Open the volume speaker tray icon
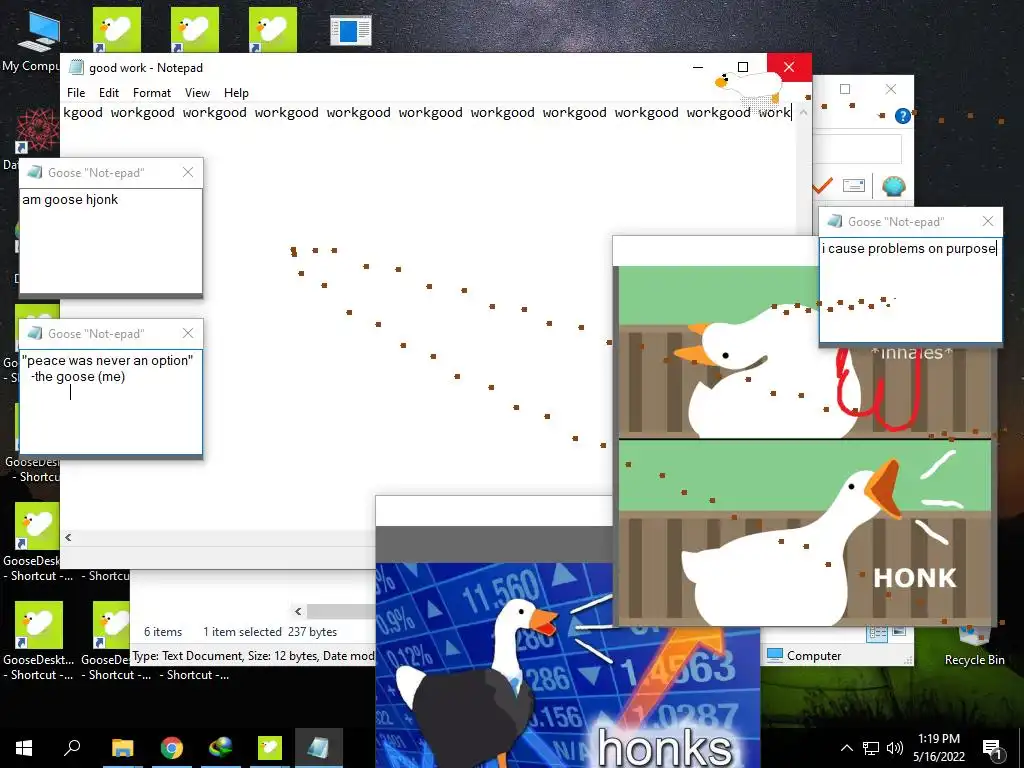 [895, 748]
